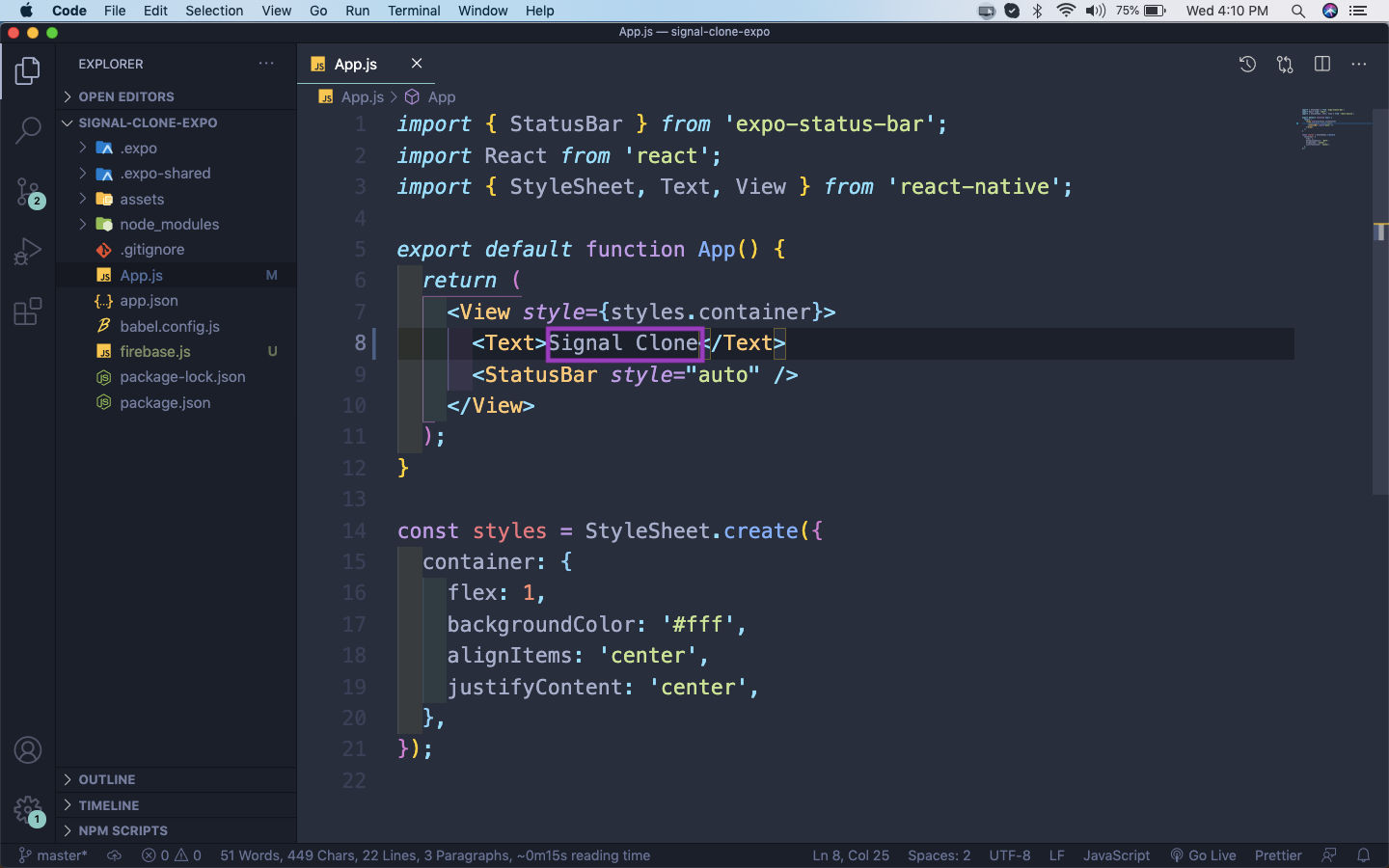Click the open changes icon in editor toolbar
The image size is (1389, 868).
[1285, 65]
